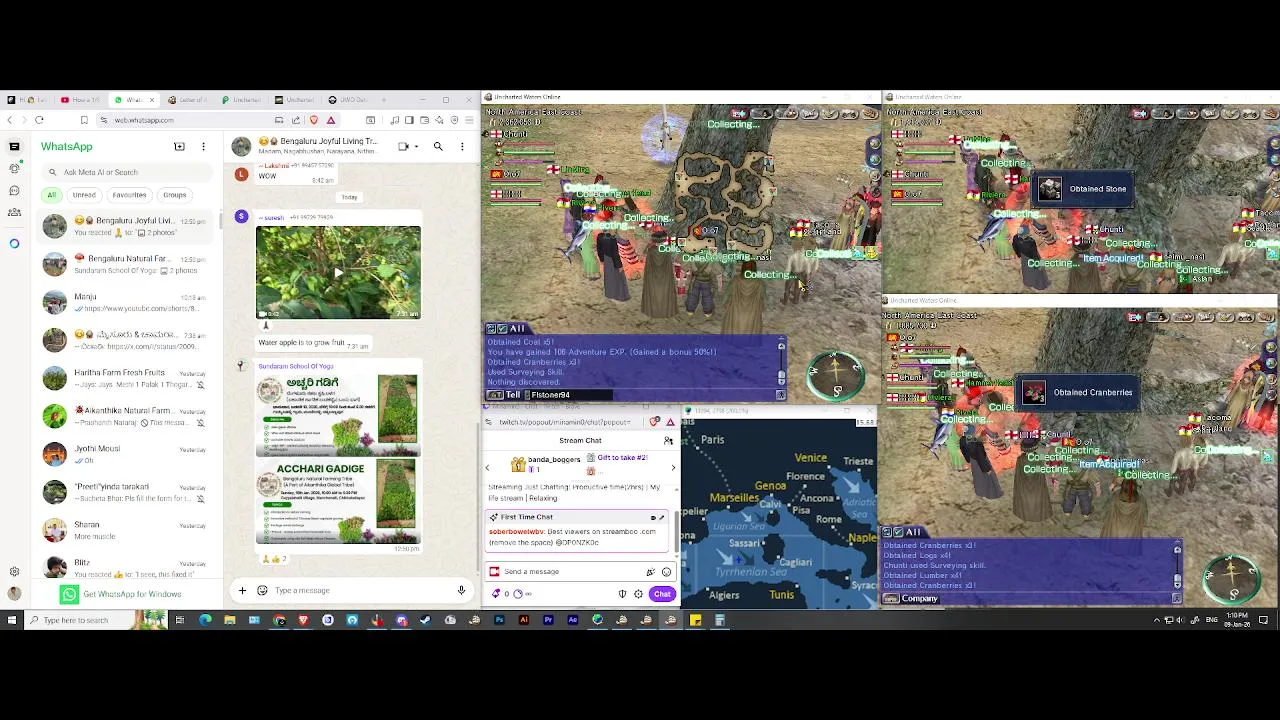Open ACCHARI GADIGE poster image
The width and height of the screenshot is (1280, 720).
tap(338, 500)
